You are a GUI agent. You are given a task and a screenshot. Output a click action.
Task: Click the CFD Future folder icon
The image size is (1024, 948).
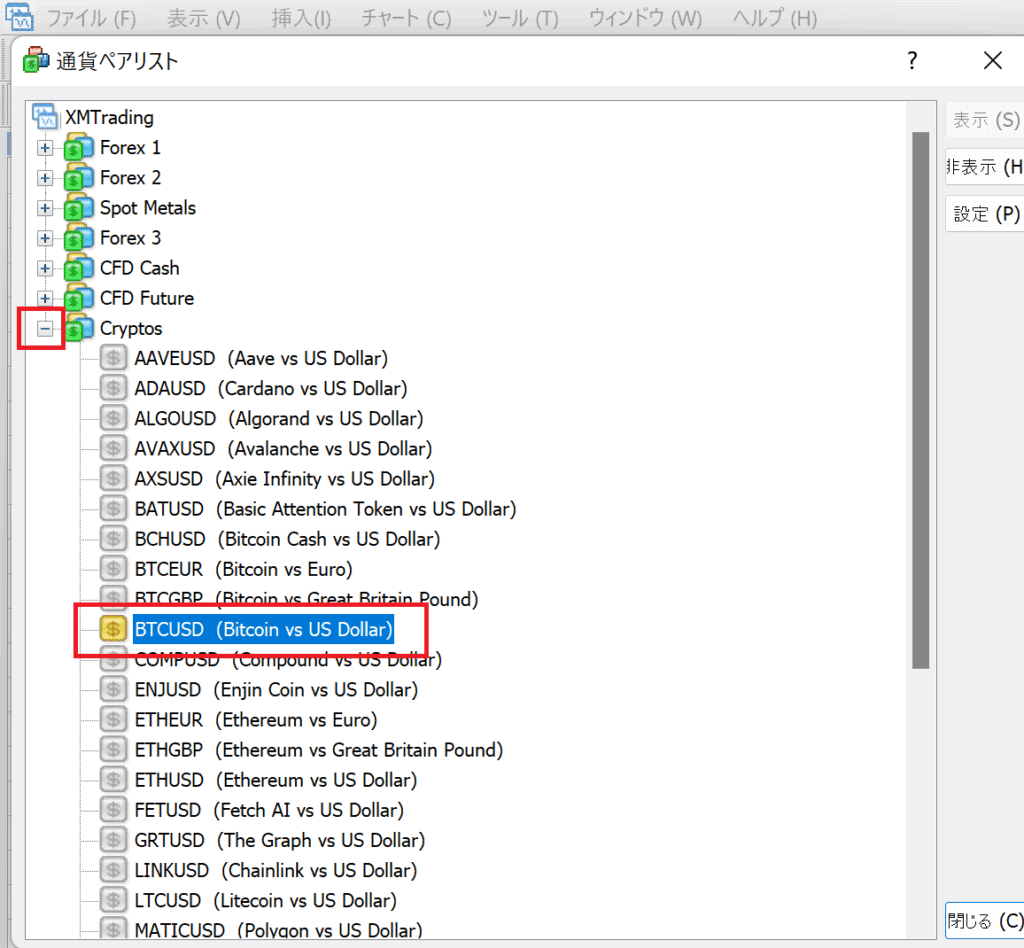78,298
